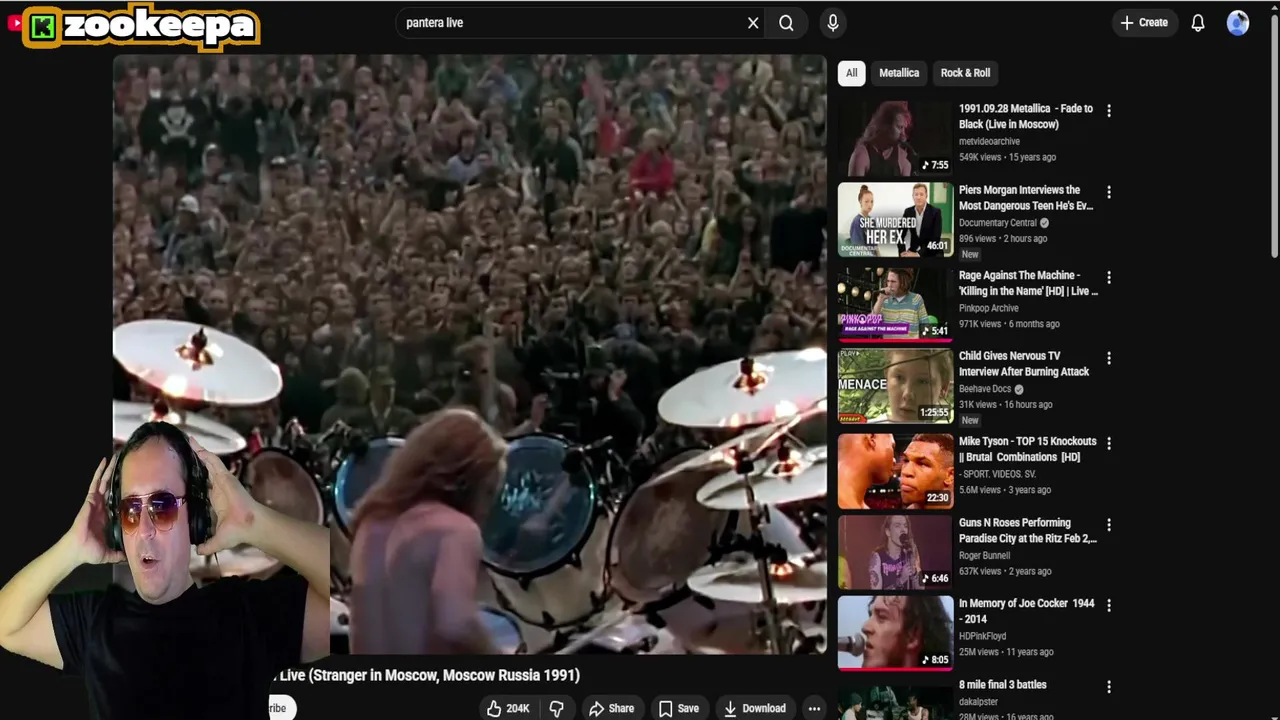Viewport: 1280px width, 720px height.
Task: Download the current video
Action: [754, 708]
